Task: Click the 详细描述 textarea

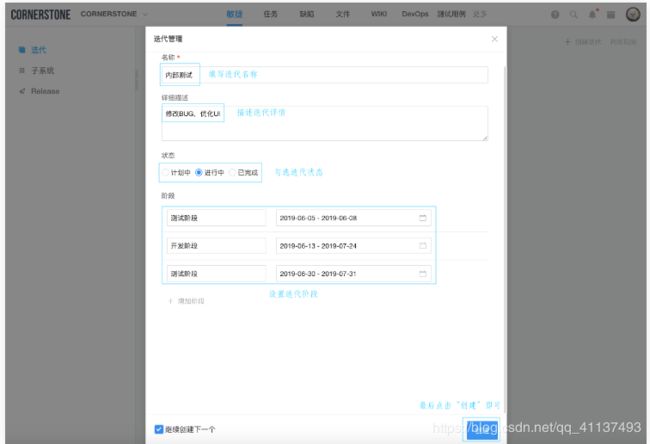Action: 324,123
